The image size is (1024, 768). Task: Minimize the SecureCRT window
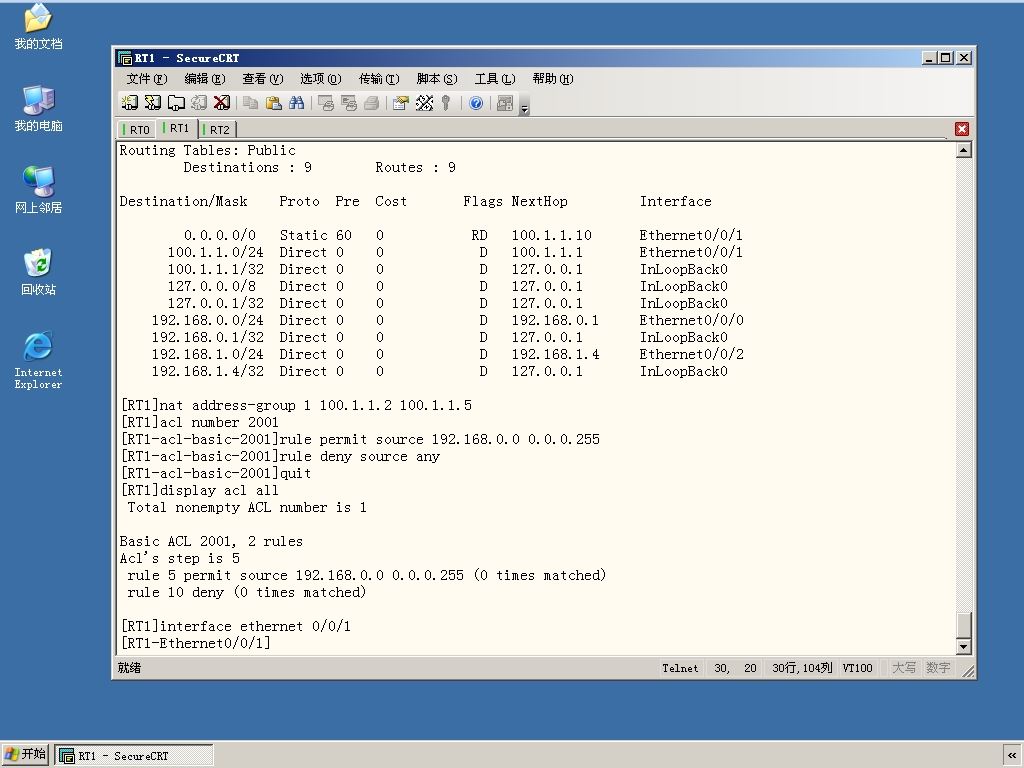[x=930, y=58]
